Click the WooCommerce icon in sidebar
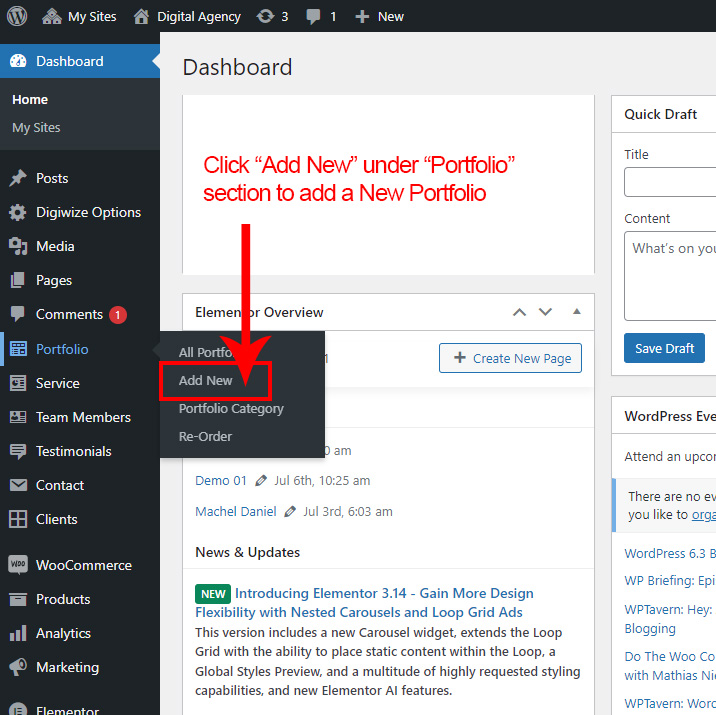 (x=18, y=565)
